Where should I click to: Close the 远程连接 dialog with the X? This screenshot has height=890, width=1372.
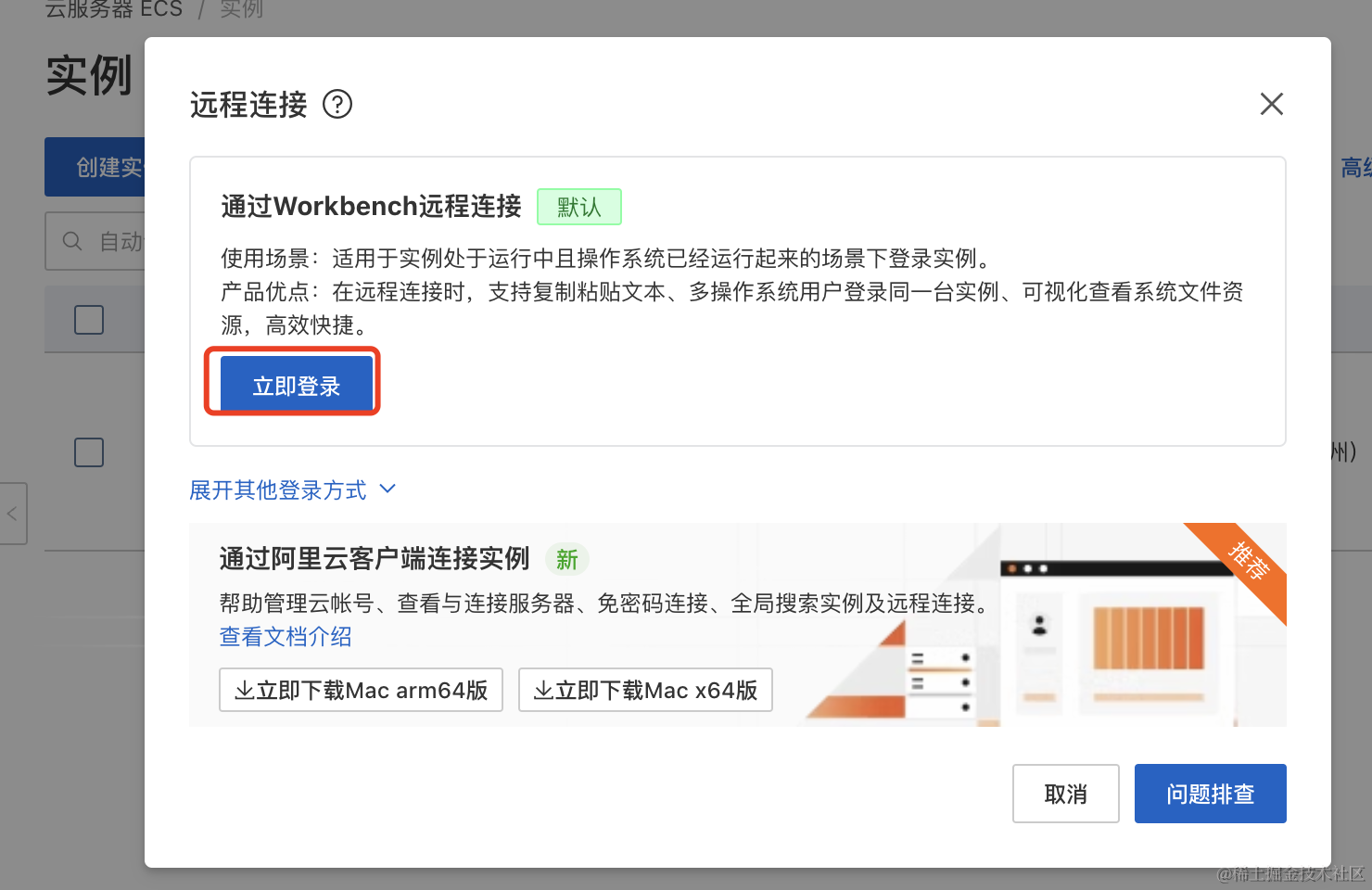click(x=1271, y=104)
